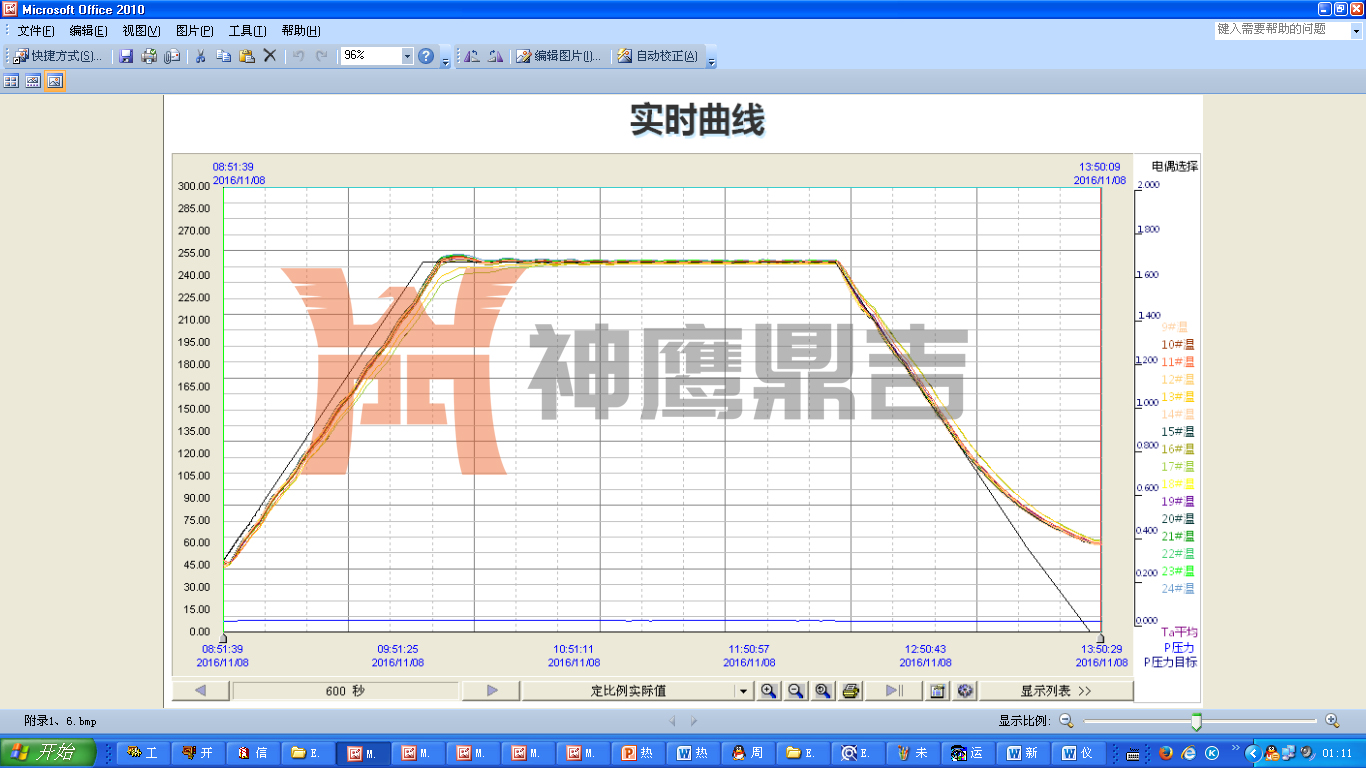The height and width of the screenshot is (768, 1366).
Task: Click the chart's scroll-left arrow button
Action: pos(200,690)
